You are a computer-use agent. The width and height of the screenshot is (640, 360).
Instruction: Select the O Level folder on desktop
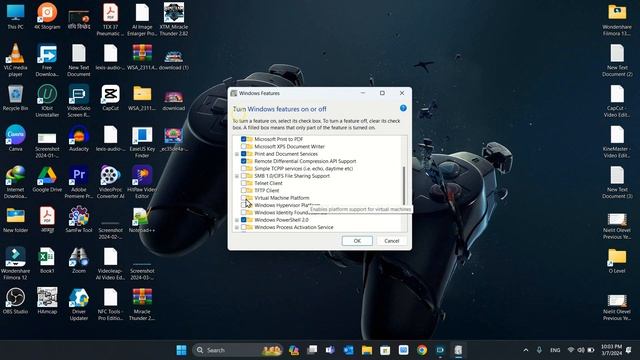pyautogui.click(x=617, y=260)
